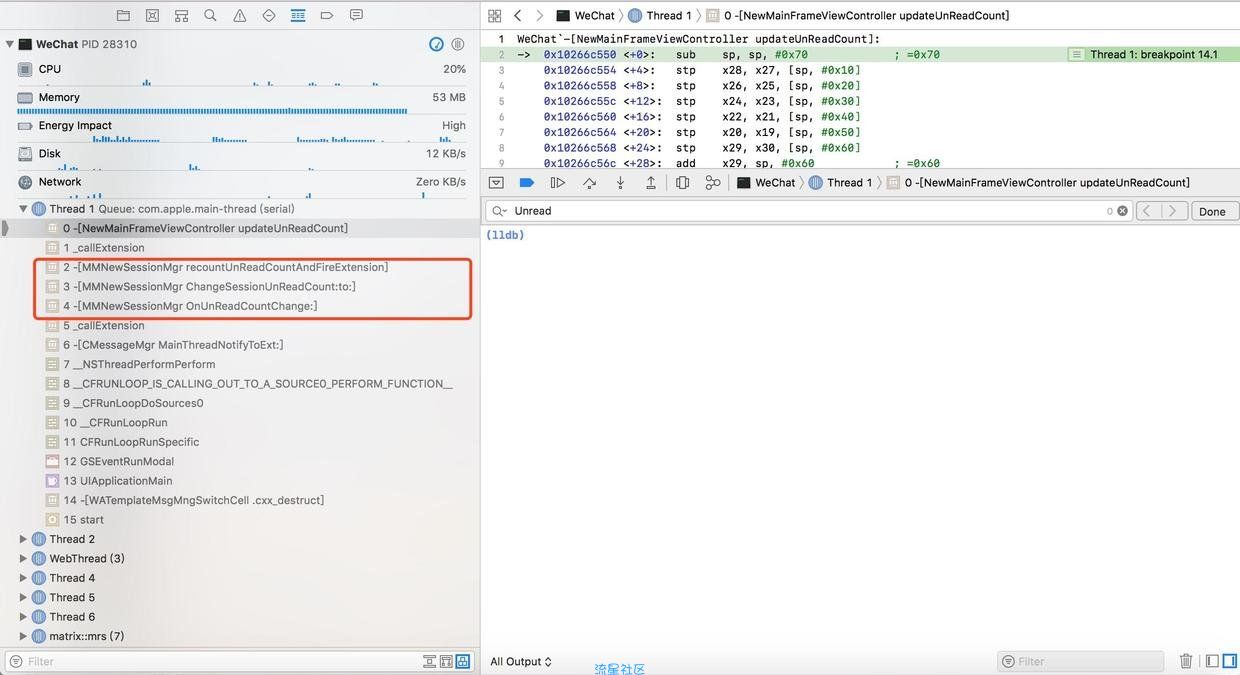Open the Issue navigator warning icon

pyautogui.click(x=239, y=16)
